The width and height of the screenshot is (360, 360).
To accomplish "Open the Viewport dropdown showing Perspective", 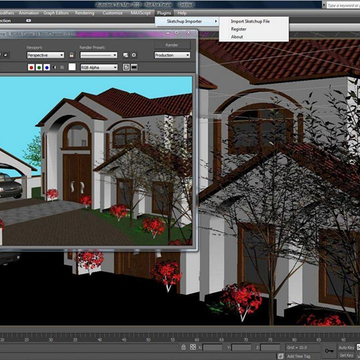I will (x=45, y=55).
